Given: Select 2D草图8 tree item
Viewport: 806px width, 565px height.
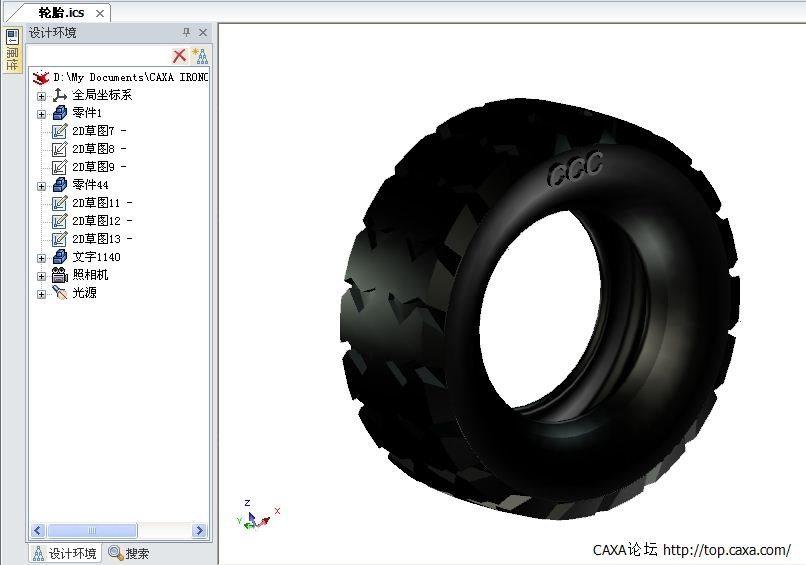Looking at the screenshot, I should pyautogui.click(x=99, y=149).
